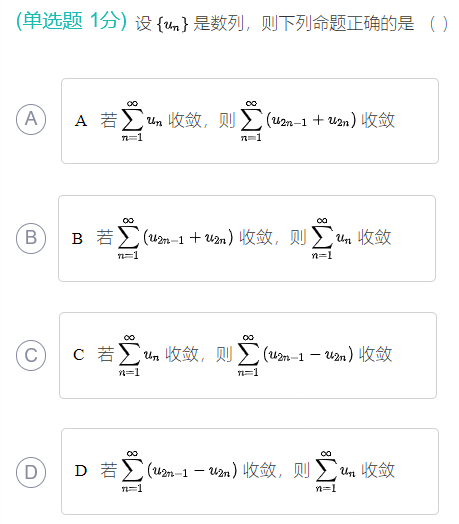Choose the circled B radio option

(31, 238)
